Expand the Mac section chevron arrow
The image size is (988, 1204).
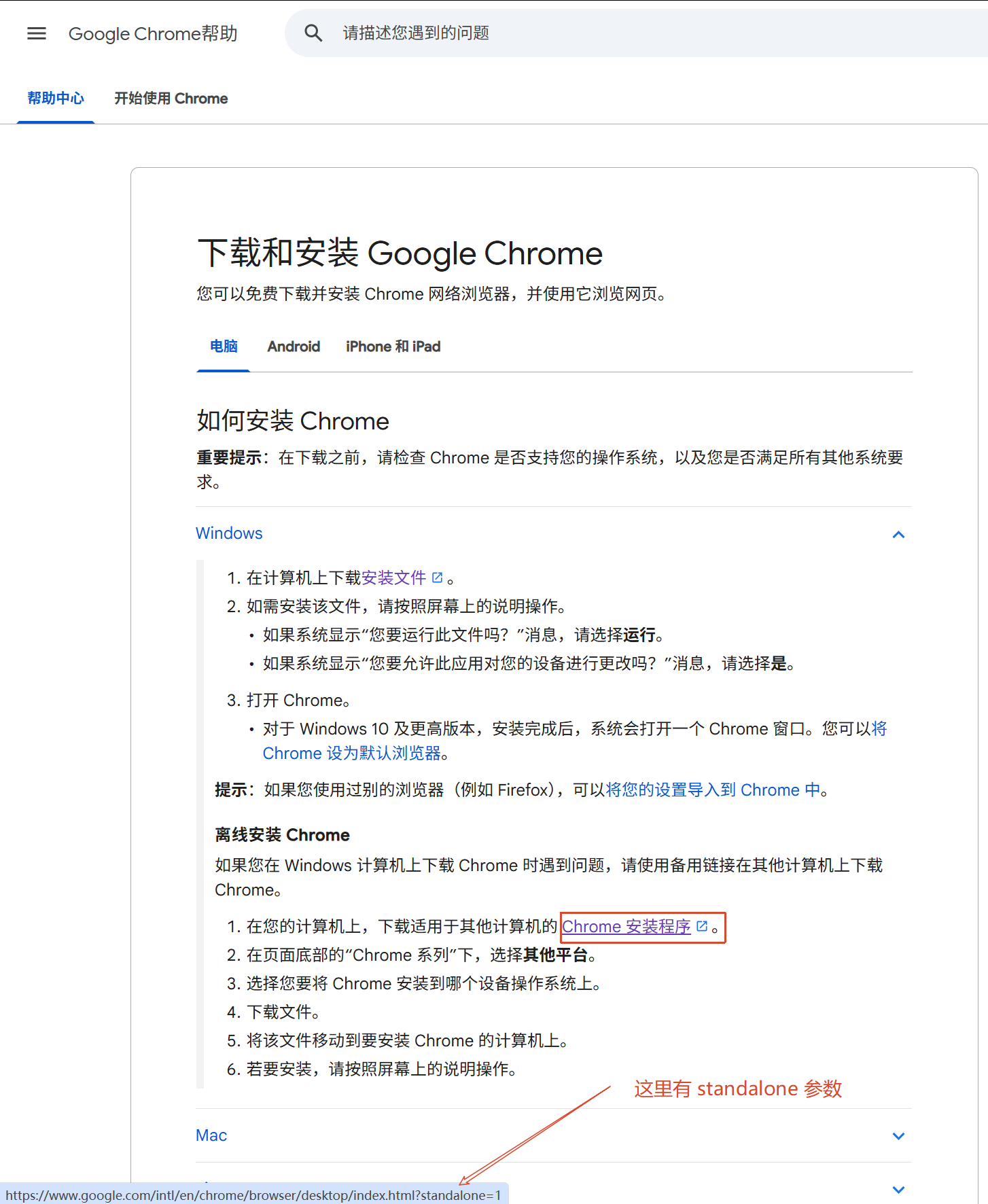pyautogui.click(x=898, y=1136)
